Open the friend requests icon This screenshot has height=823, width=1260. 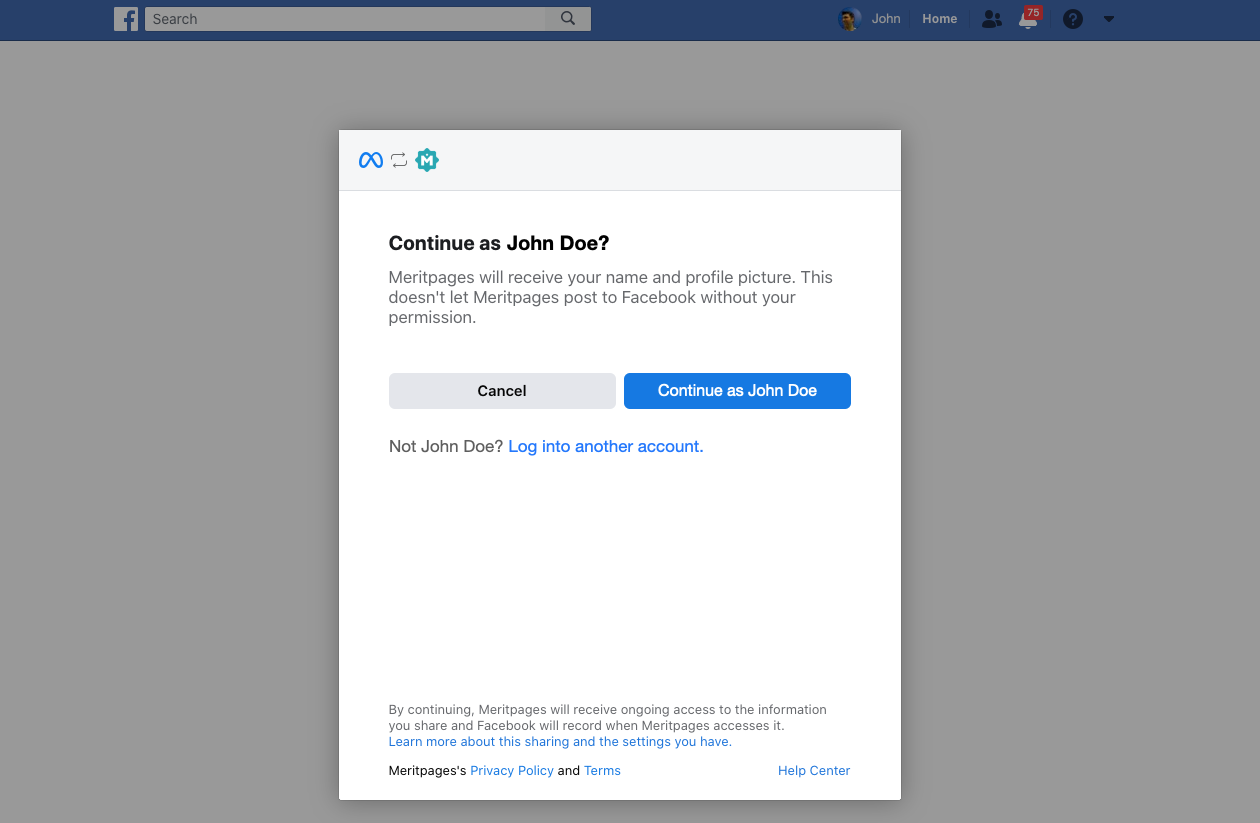(x=991, y=19)
